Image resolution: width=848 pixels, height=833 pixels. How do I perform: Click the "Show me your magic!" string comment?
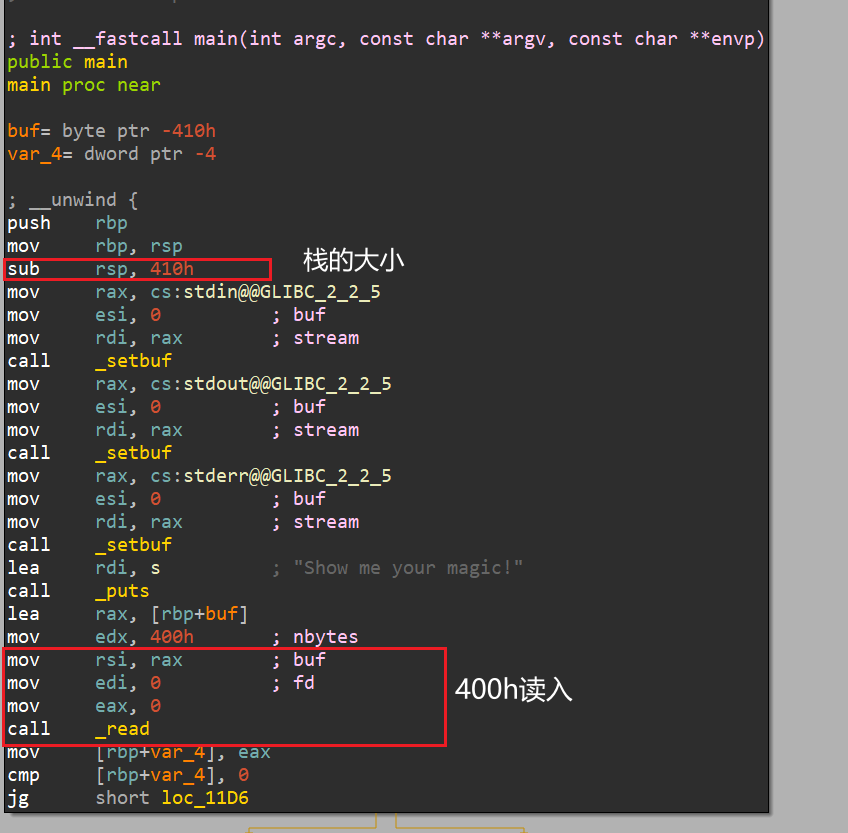pos(408,568)
